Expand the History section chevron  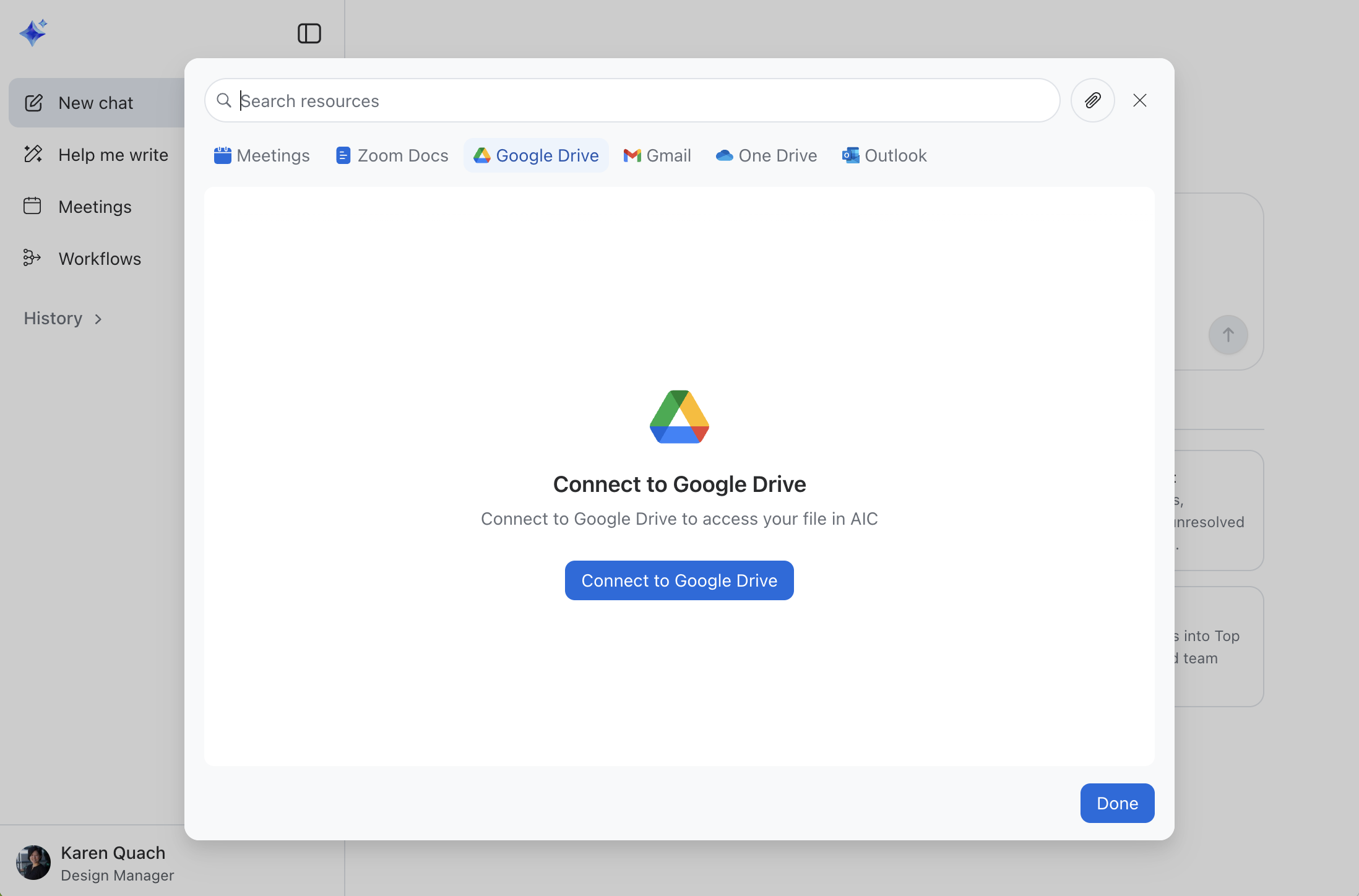(x=98, y=319)
